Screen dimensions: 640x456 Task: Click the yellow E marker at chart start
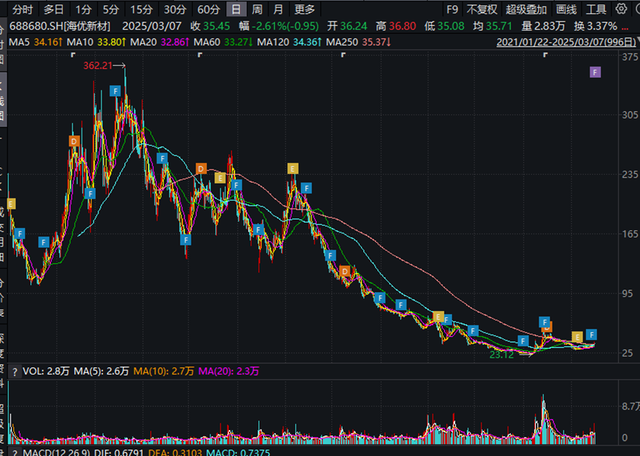click(x=11, y=203)
